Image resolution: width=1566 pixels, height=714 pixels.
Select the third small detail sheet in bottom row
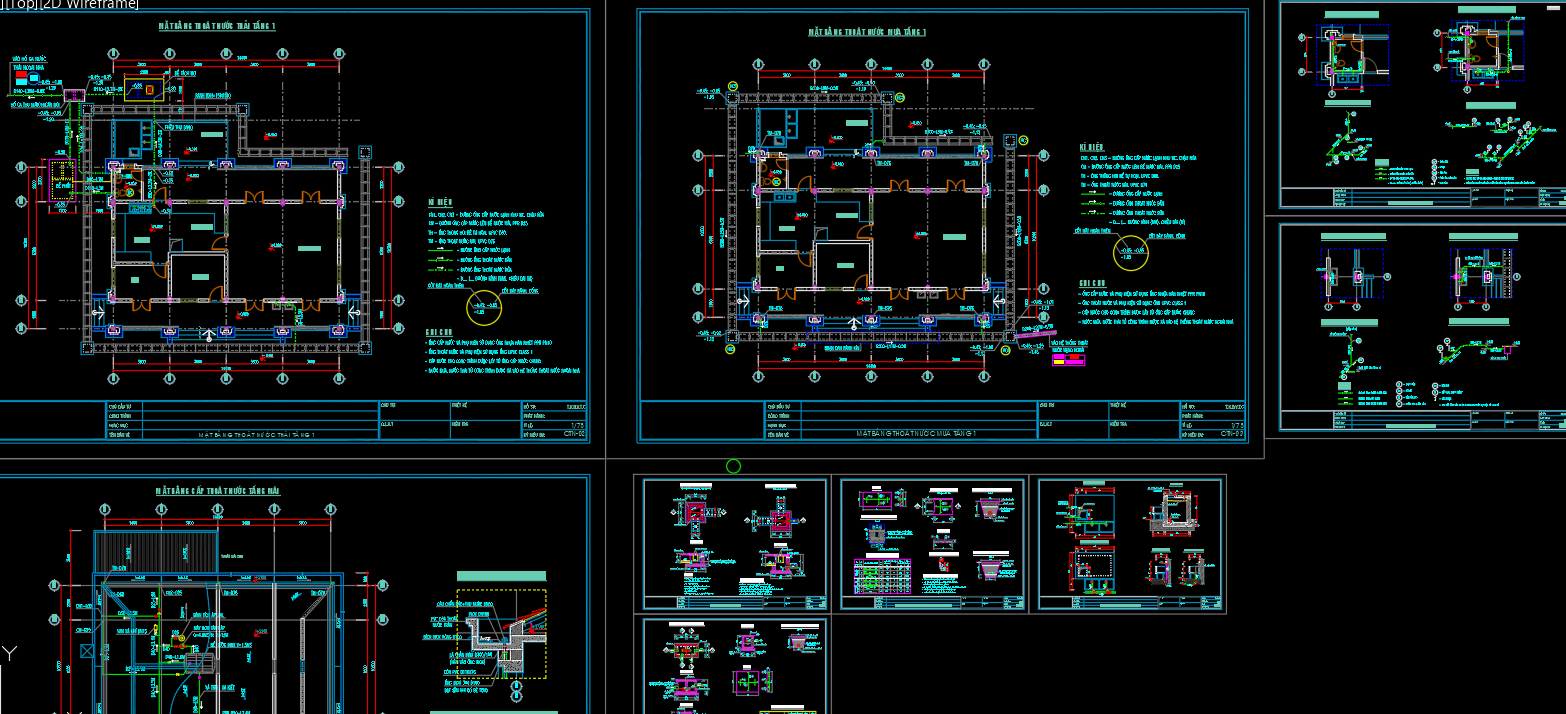point(1130,543)
